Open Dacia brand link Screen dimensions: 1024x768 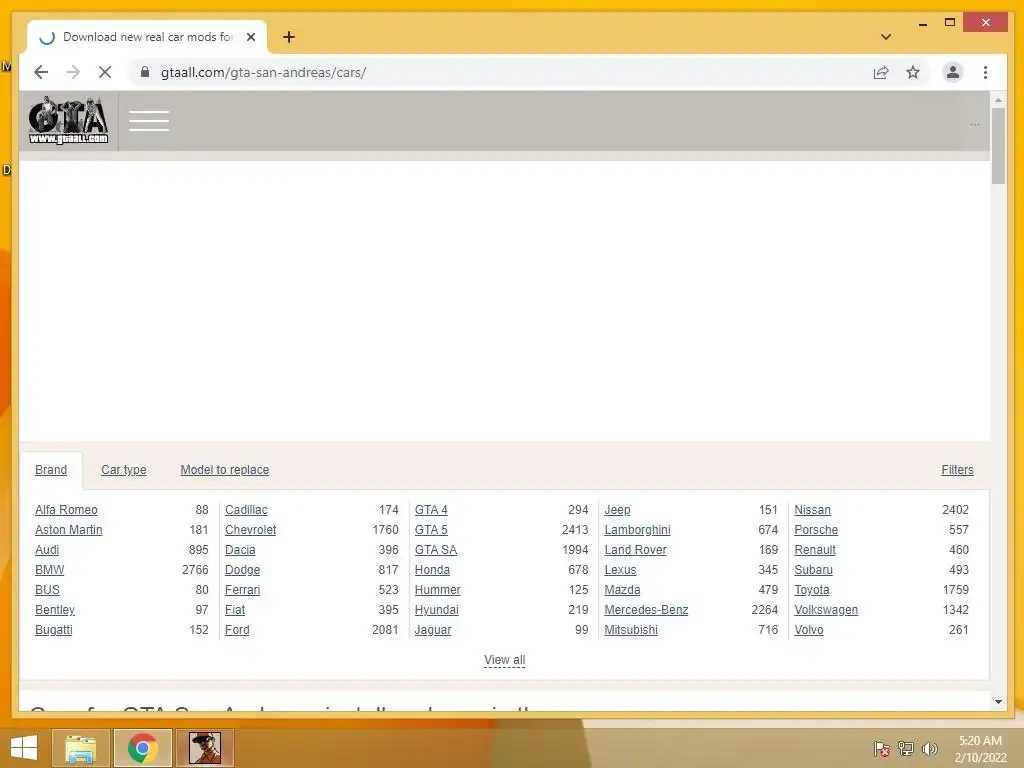click(240, 550)
